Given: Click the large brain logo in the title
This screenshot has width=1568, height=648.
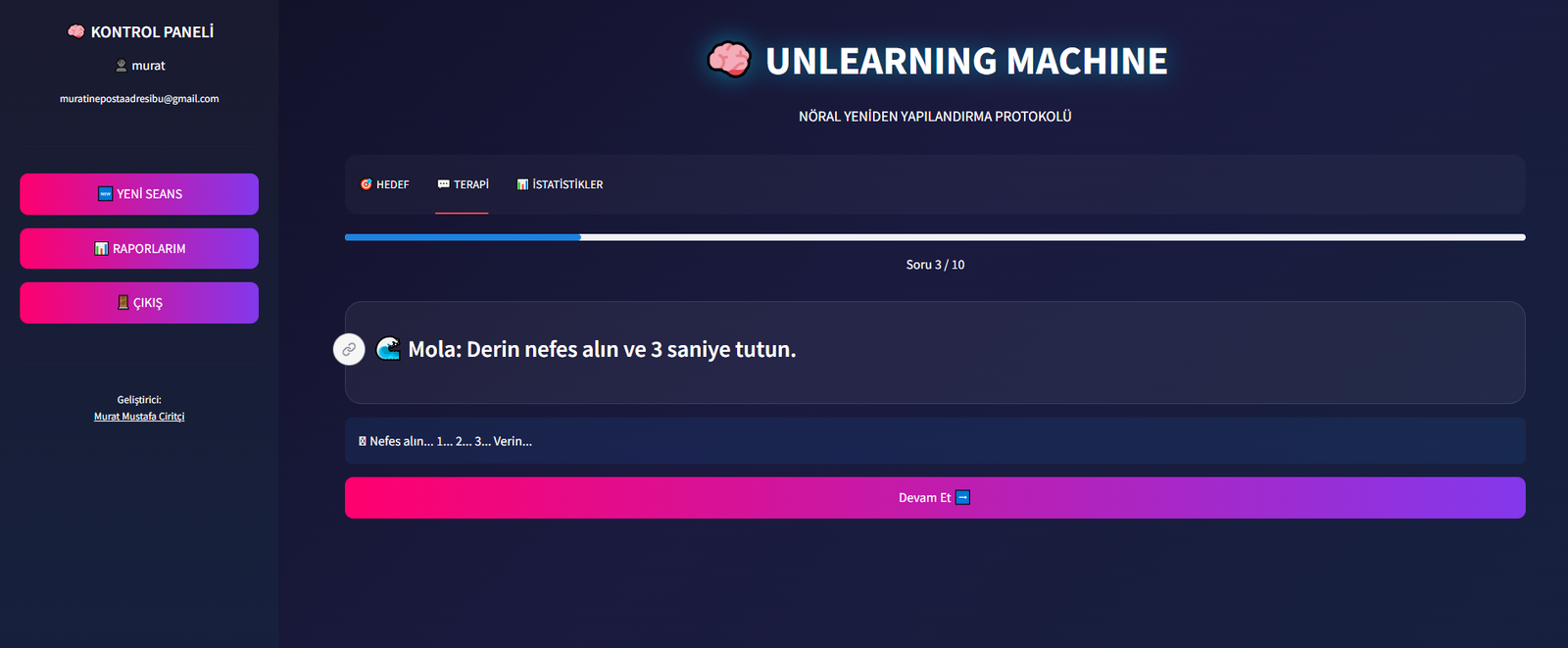Looking at the screenshot, I should click(x=729, y=60).
